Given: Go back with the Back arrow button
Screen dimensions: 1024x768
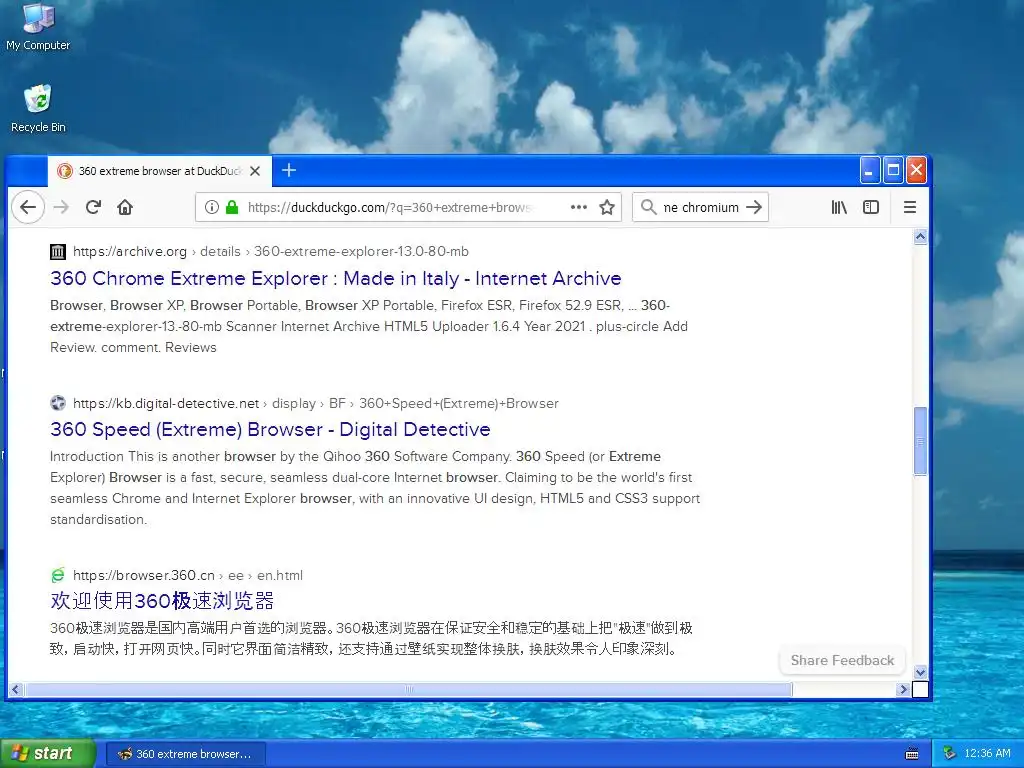Looking at the screenshot, I should pos(28,208).
